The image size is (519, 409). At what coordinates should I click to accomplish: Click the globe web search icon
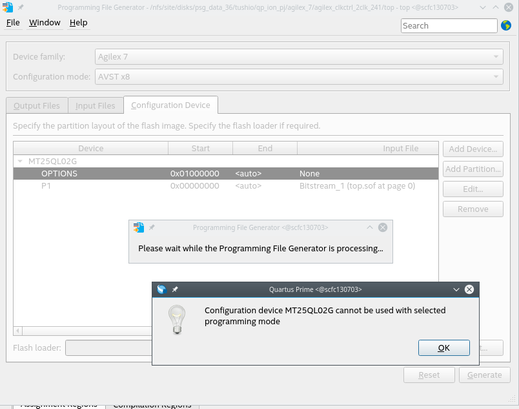coord(506,25)
